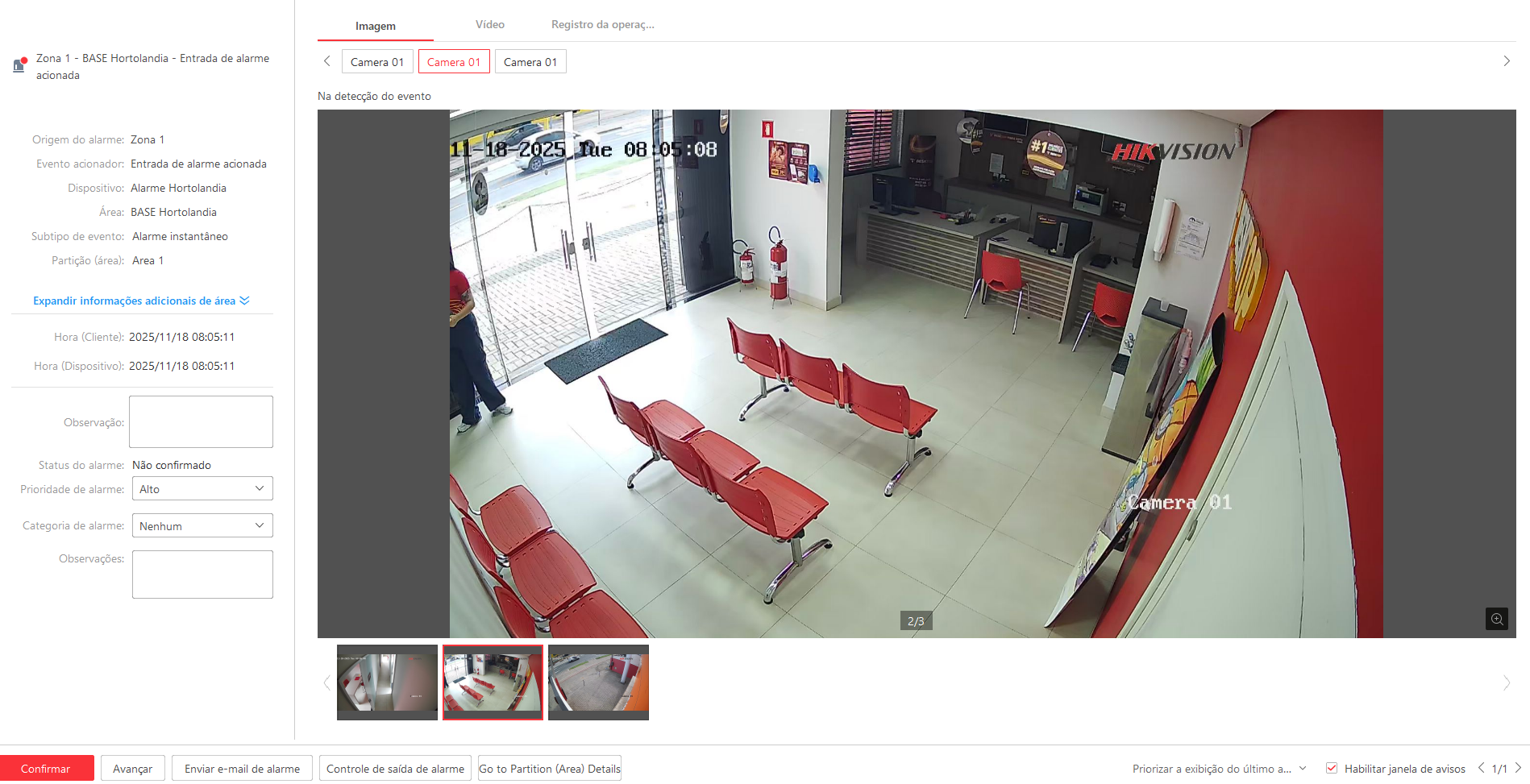The width and height of the screenshot is (1530, 784).
Task: Click Enviar e-mail de alarme button
Action: tap(242, 769)
